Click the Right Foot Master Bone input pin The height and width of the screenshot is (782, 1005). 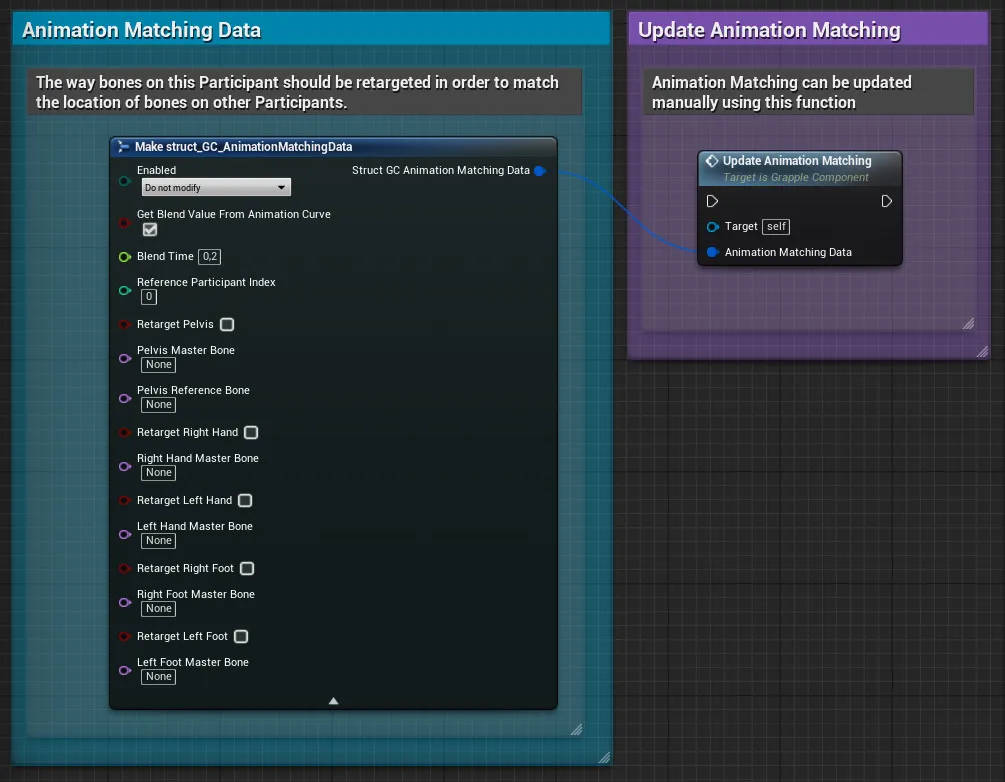125,602
